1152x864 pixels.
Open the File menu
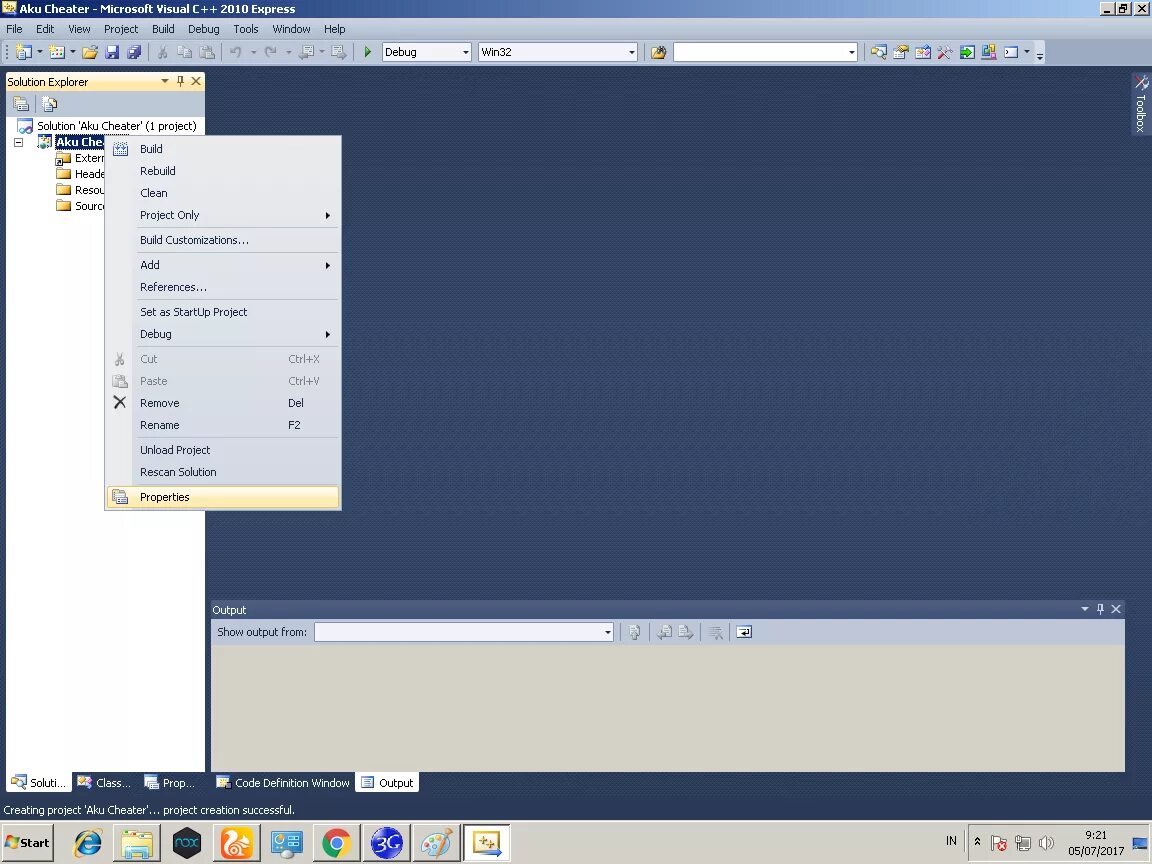(14, 29)
